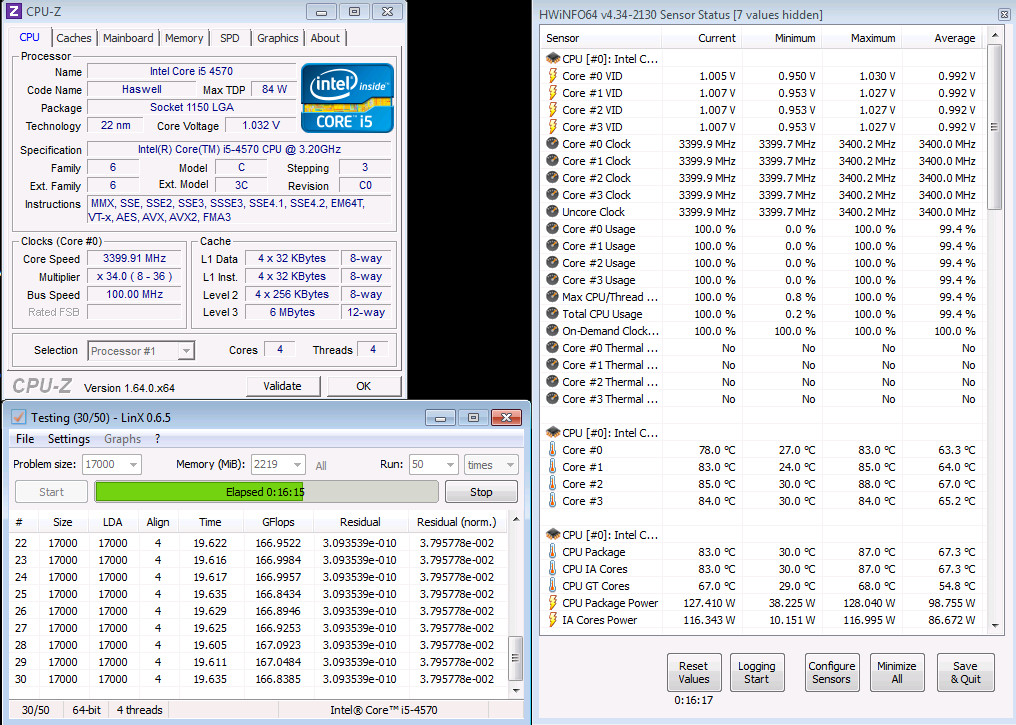Switch to the Graphics tab in CPU-Z
The width and height of the screenshot is (1016, 725).
[277, 38]
